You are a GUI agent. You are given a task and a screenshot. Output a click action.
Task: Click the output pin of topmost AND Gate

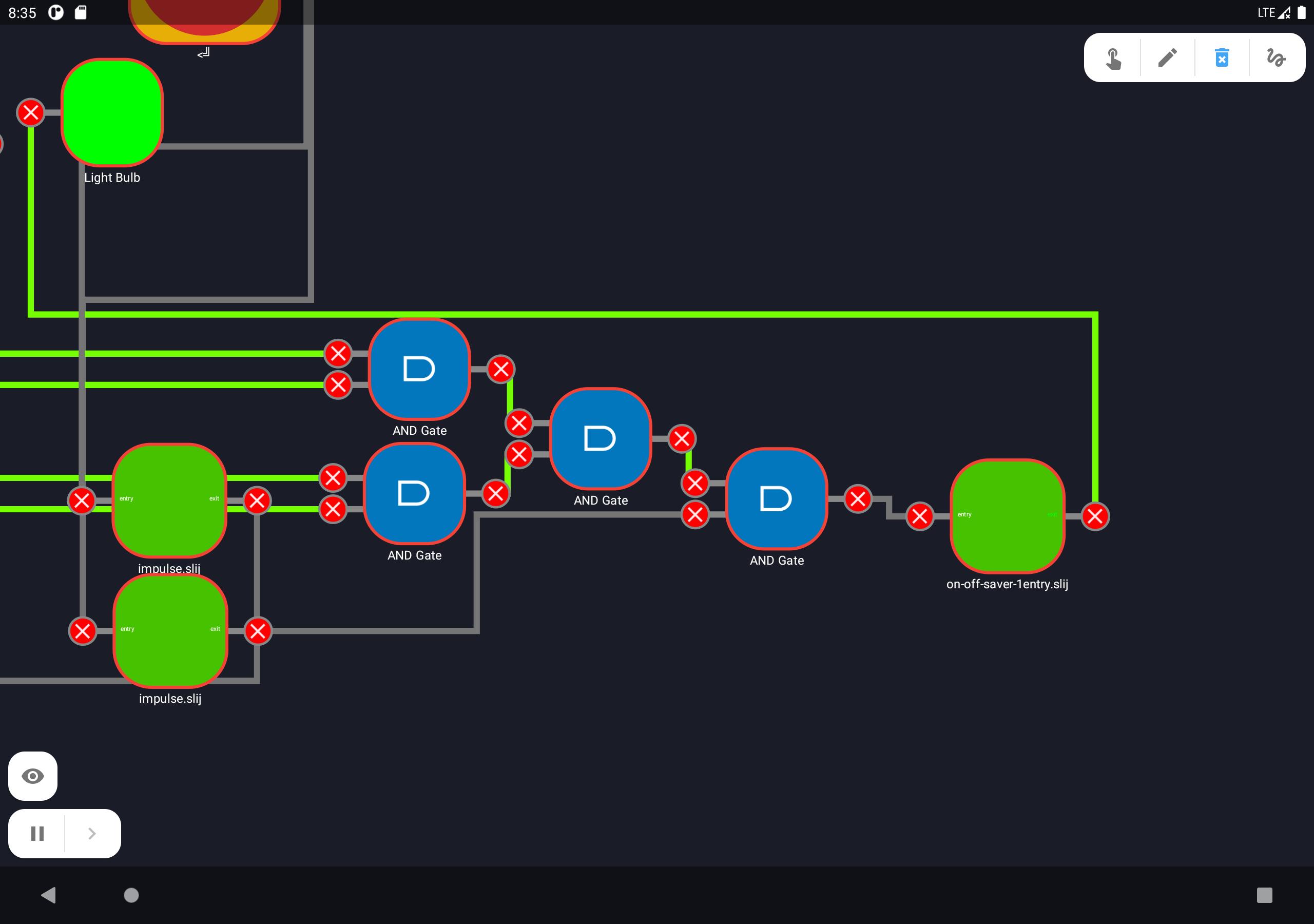pos(501,369)
